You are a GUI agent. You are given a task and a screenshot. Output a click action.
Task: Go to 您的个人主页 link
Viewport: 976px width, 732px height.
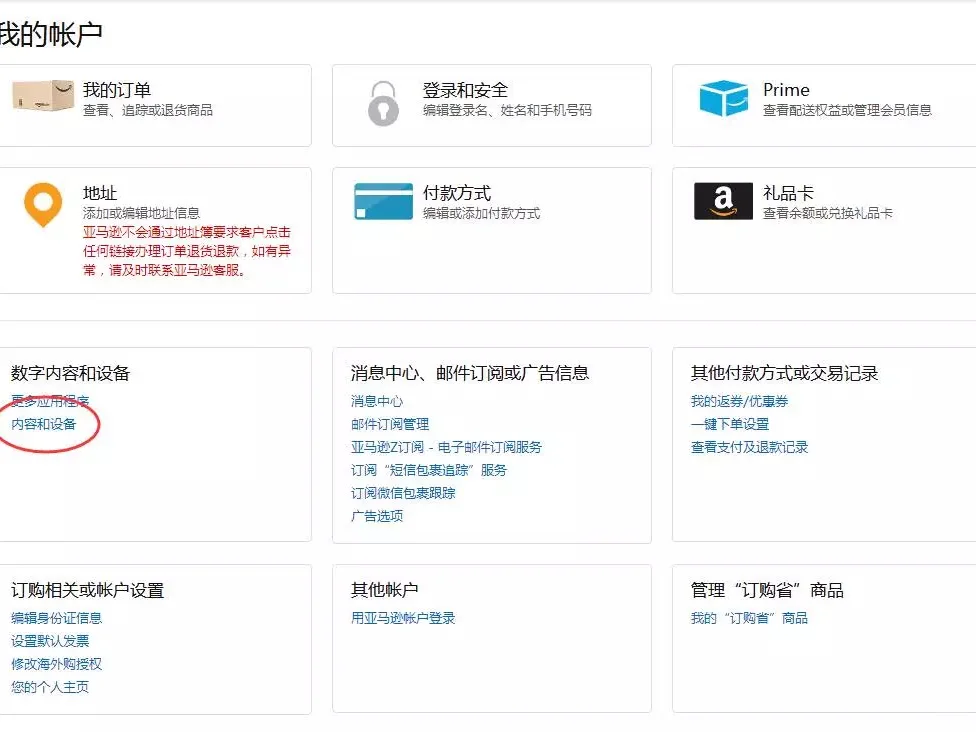pos(50,687)
